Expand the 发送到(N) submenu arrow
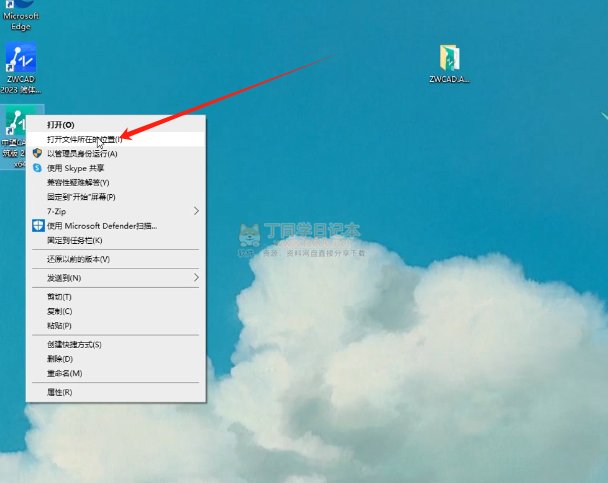Screen dimensions: 608x483 coord(196,278)
